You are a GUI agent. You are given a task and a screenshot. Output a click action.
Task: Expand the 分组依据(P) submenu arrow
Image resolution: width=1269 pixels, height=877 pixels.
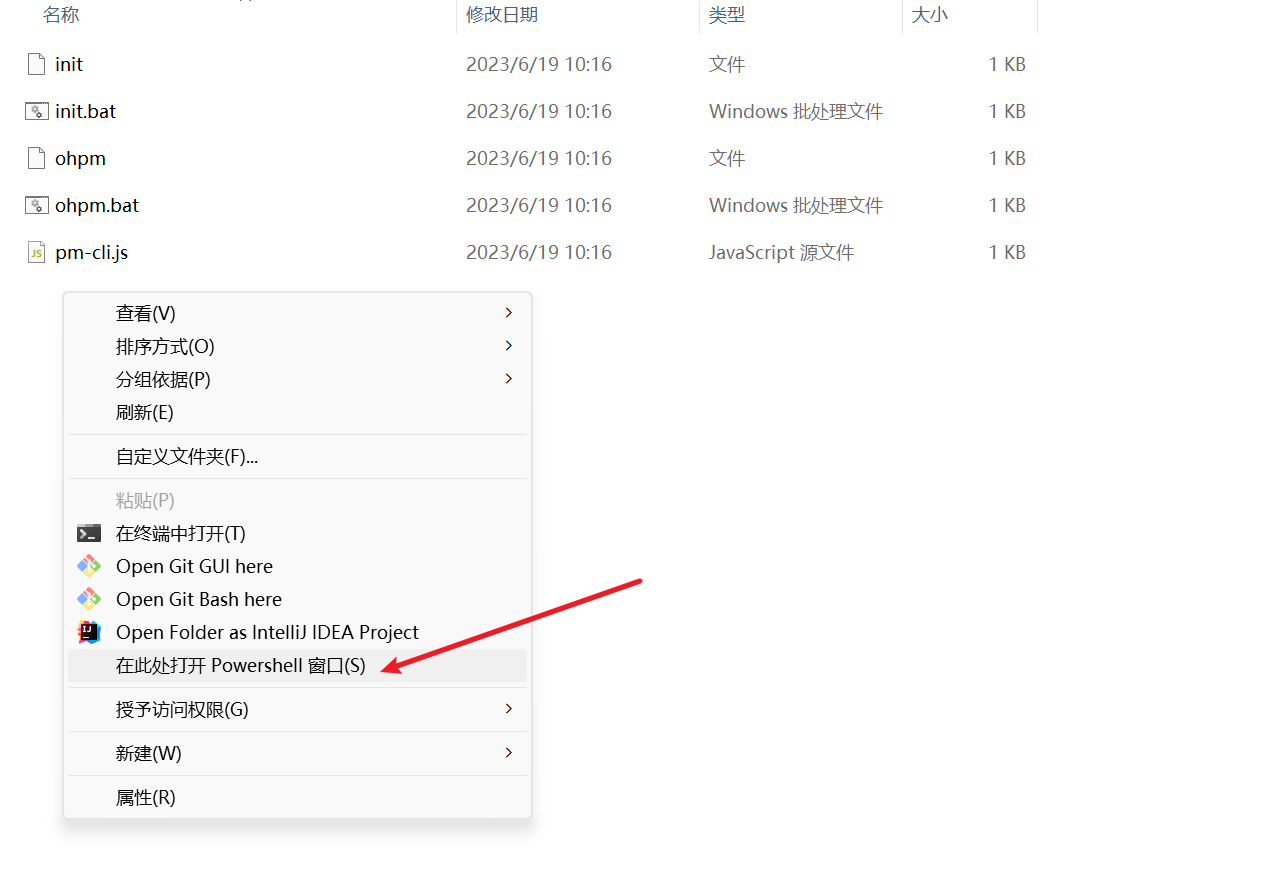tap(508, 379)
